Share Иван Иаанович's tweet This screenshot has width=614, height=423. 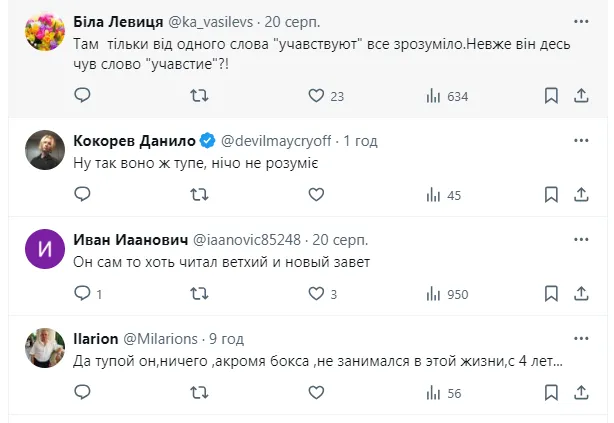(582, 294)
